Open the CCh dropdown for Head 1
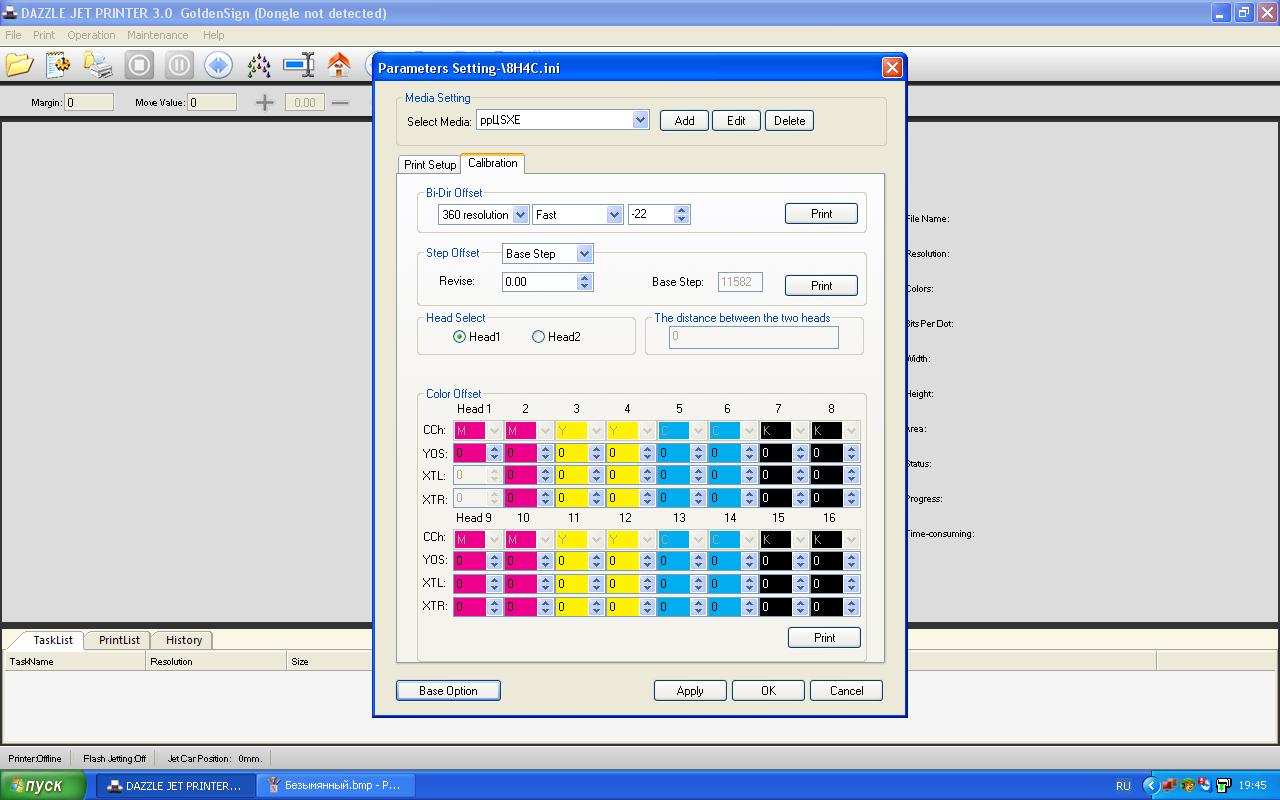This screenshot has height=800, width=1280. click(494, 431)
